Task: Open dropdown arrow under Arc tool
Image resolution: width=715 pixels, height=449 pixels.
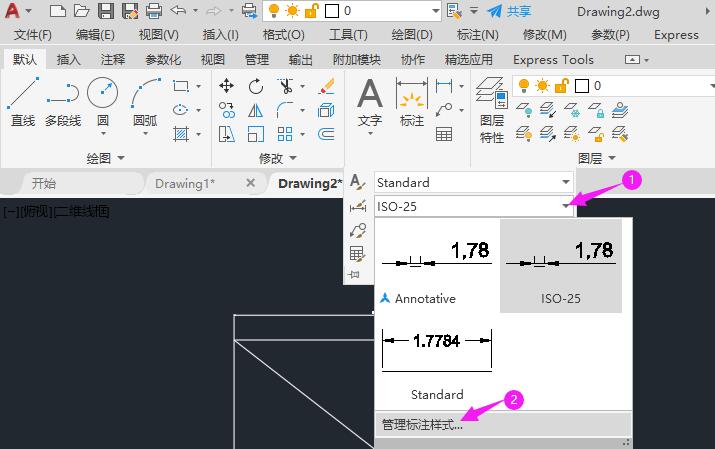Action: (145, 134)
